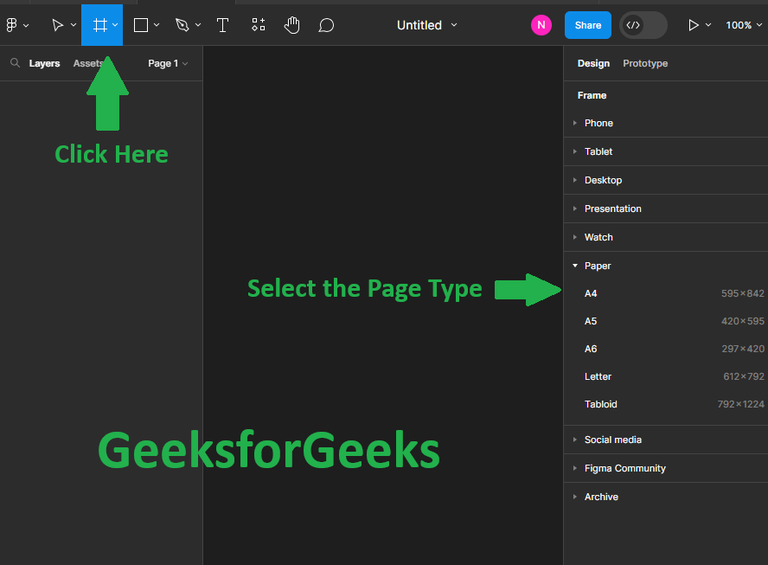Select the Move tool arrow

click(x=57, y=25)
